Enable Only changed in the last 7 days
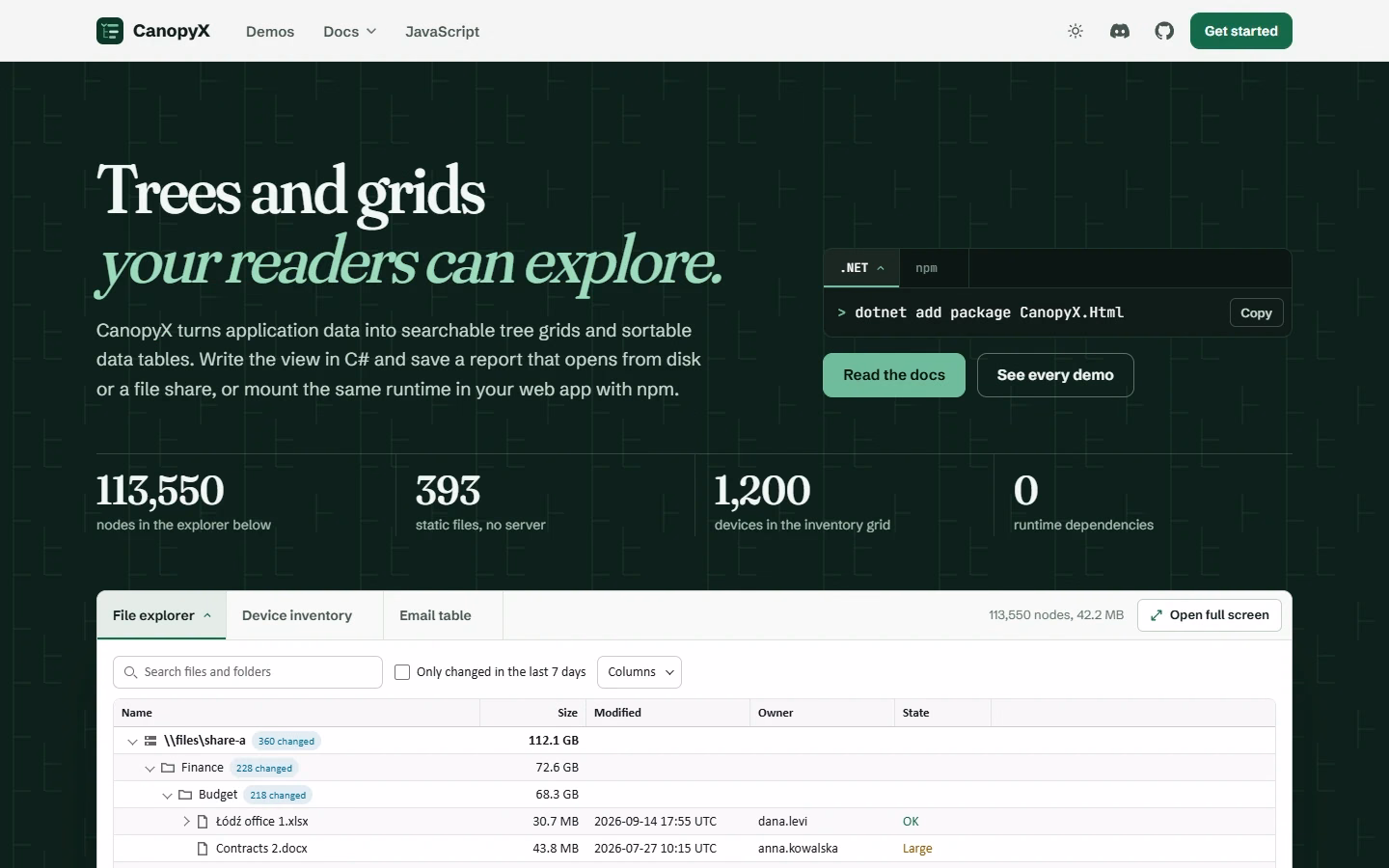 (402, 672)
